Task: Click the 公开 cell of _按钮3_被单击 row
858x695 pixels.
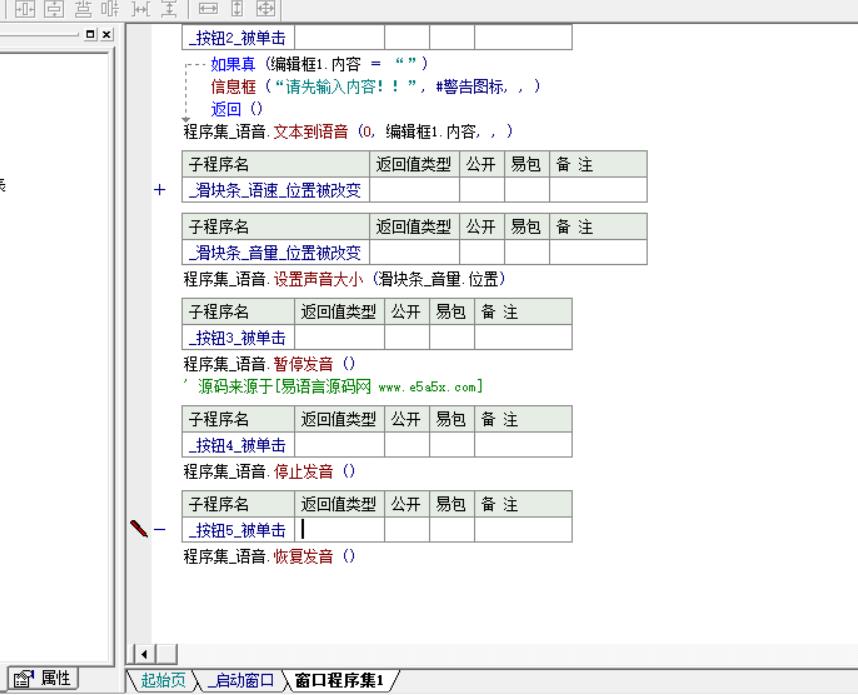Action: pos(407,338)
